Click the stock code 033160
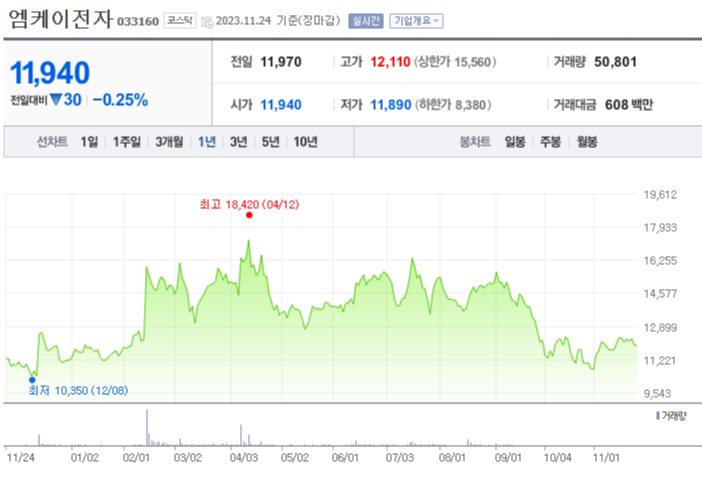 [x=138, y=21]
